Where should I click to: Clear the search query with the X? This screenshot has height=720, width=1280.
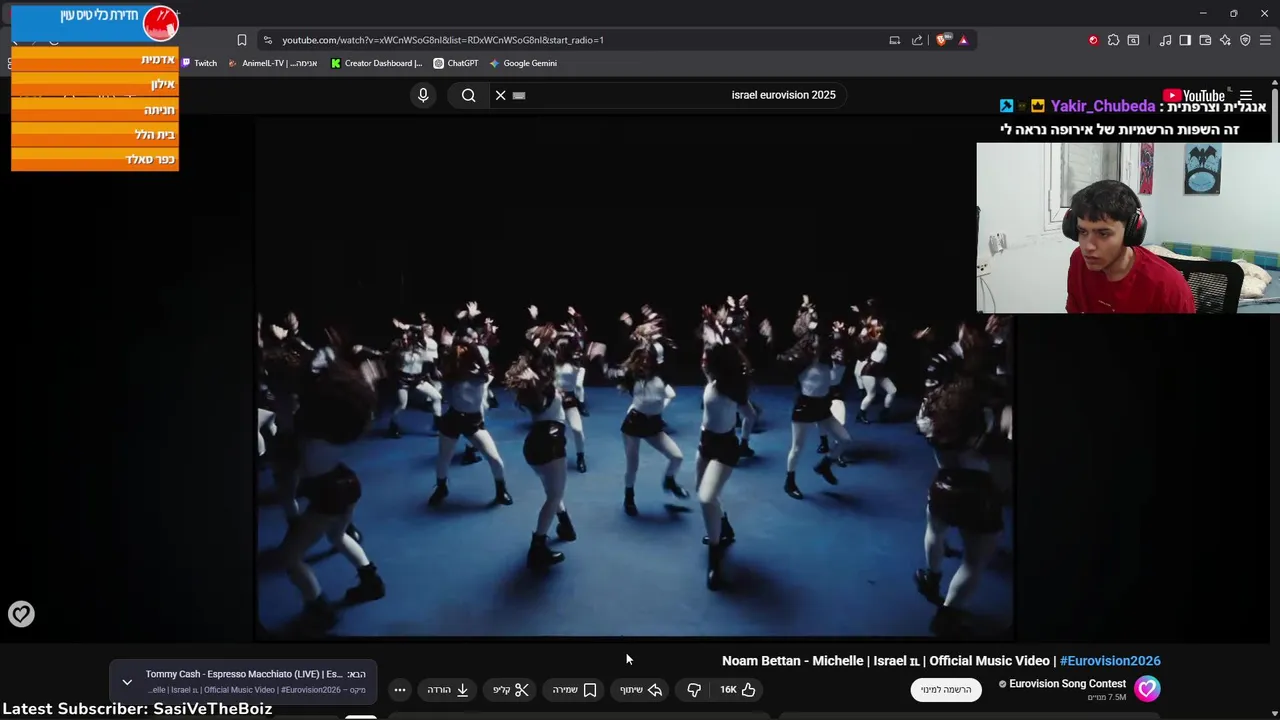pos(501,95)
